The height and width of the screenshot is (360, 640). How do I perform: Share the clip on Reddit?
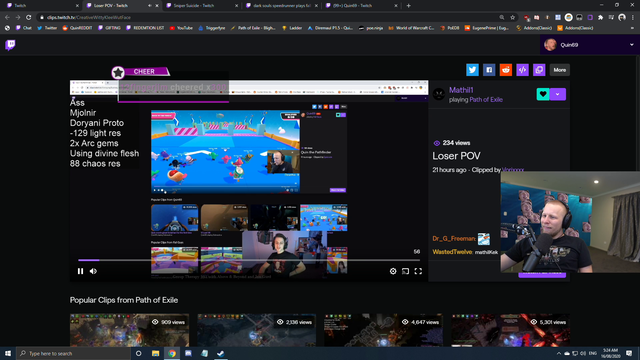tap(506, 70)
